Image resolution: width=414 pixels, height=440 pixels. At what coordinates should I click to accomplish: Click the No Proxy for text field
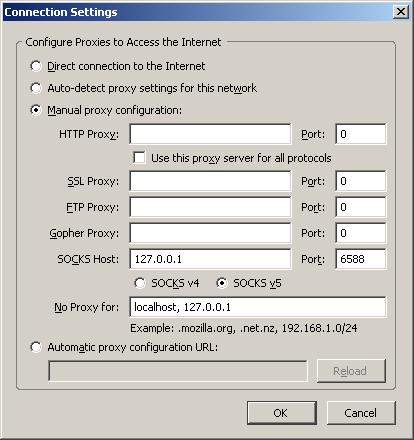(x=258, y=307)
